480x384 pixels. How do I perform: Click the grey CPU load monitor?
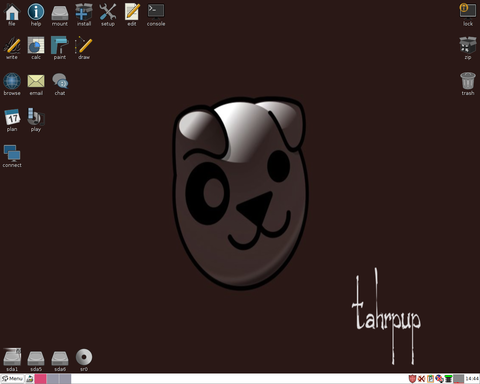(459, 379)
